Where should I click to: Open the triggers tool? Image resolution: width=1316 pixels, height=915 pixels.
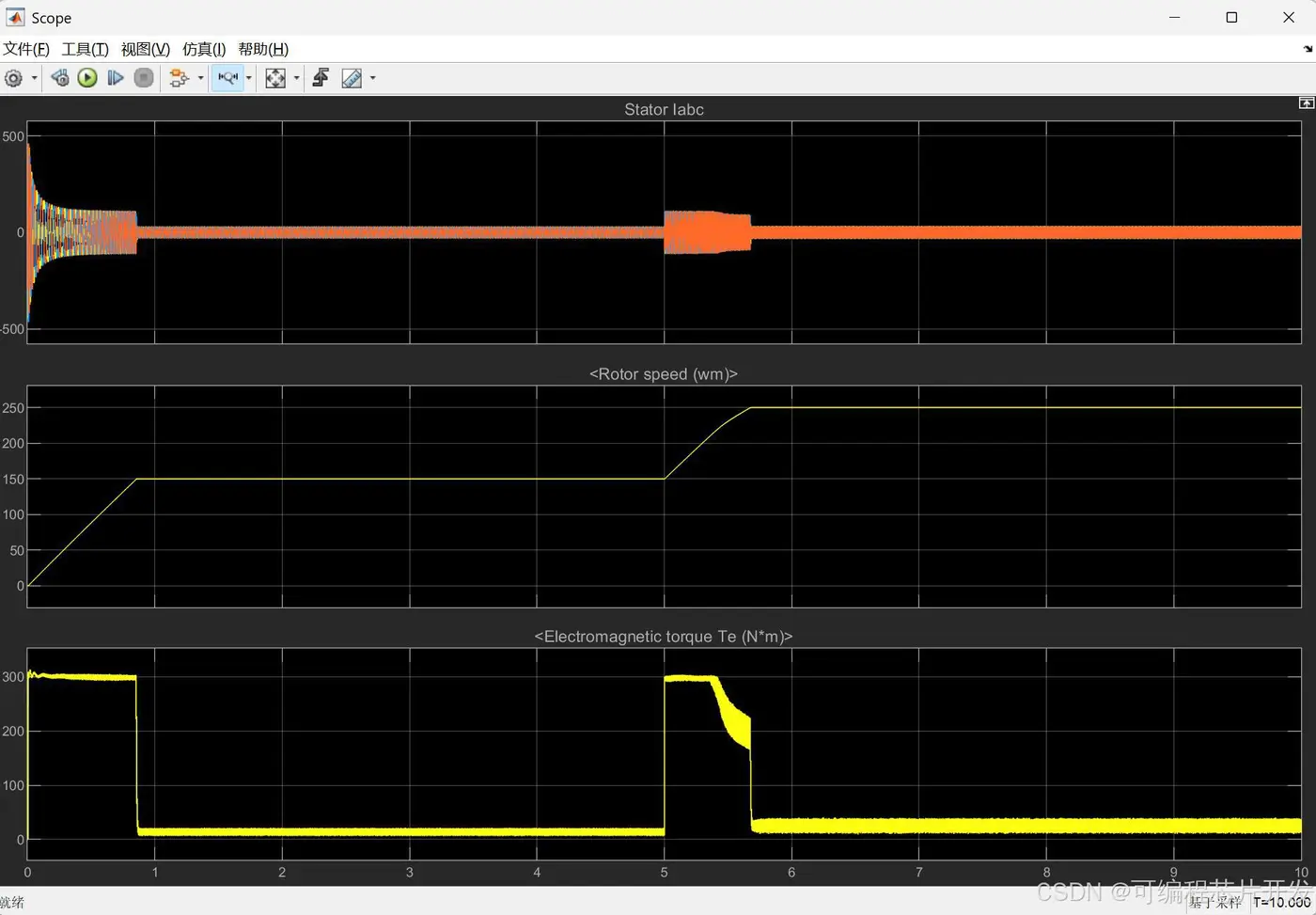(321, 78)
